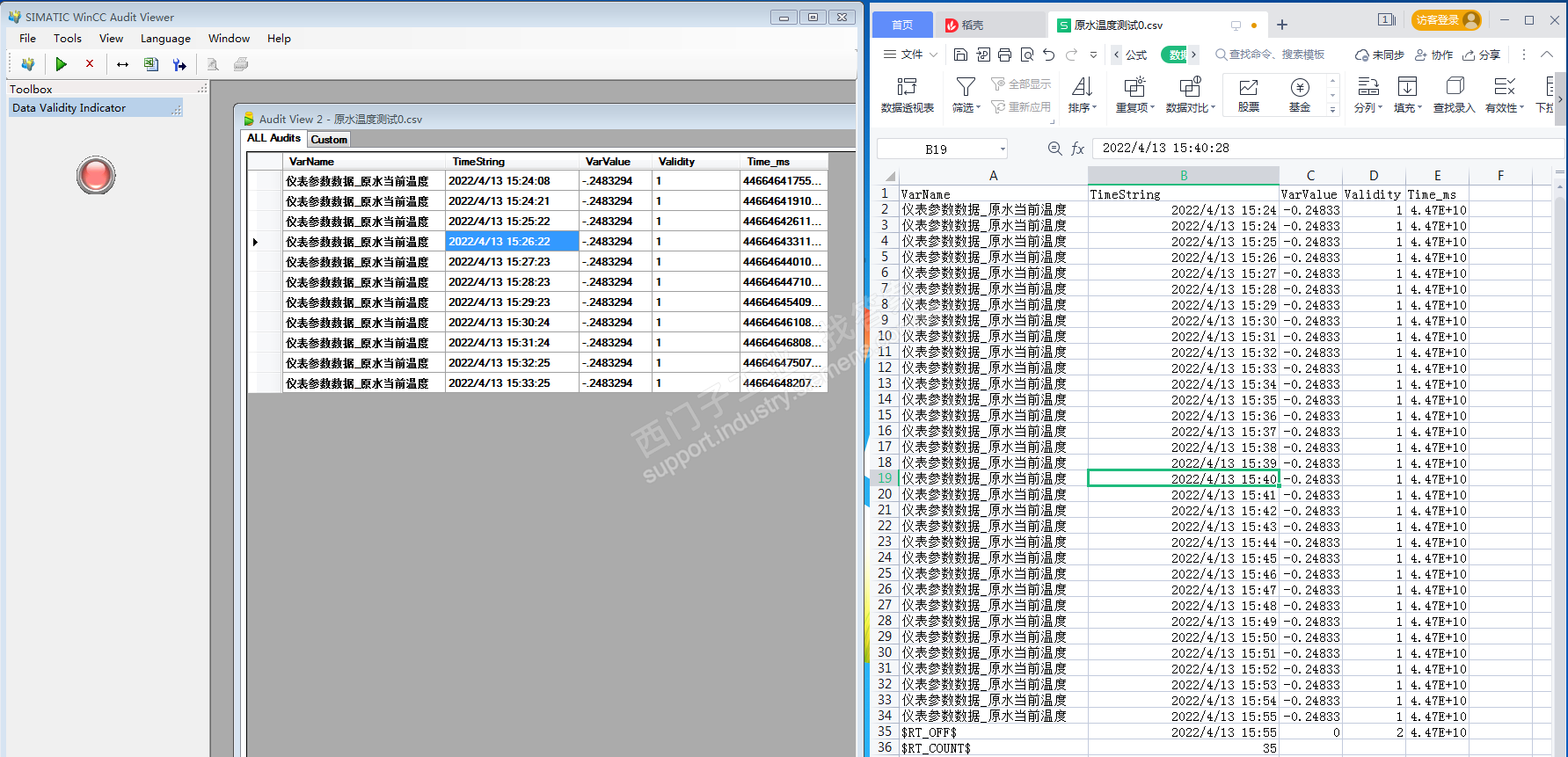Image resolution: width=1568 pixels, height=757 pixels.
Task: Switch to the ALL Audits tab
Action: (273, 138)
